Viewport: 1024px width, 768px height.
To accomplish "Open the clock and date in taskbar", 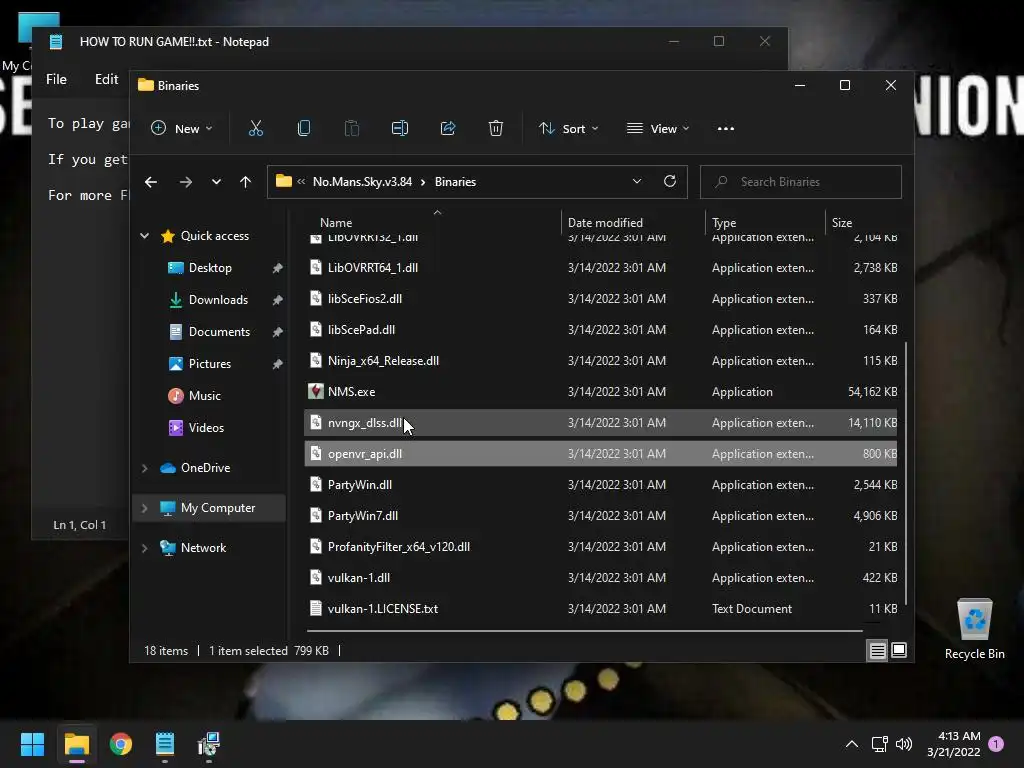I will pyautogui.click(x=953, y=744).
